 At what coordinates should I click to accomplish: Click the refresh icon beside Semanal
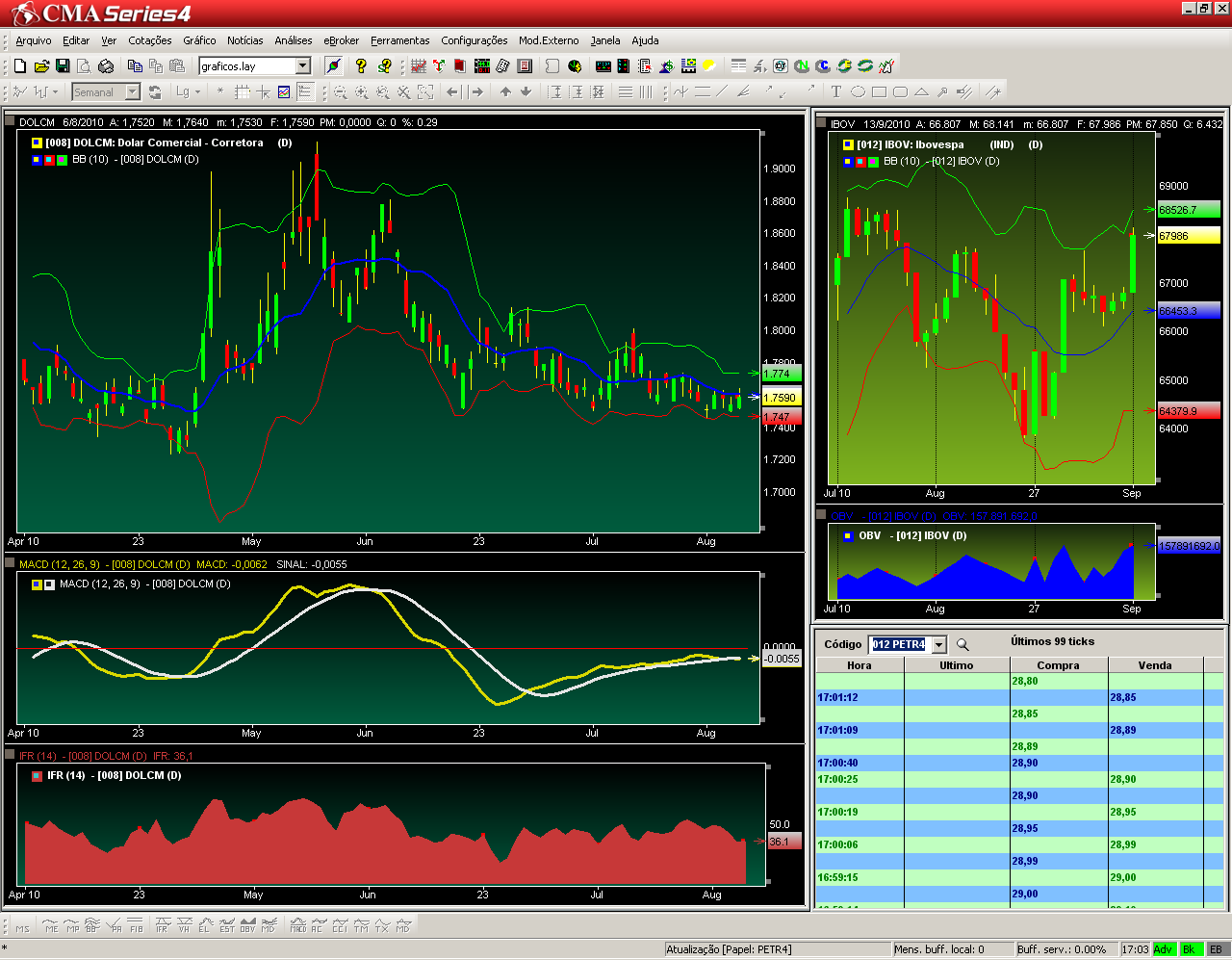click(155, 92)
